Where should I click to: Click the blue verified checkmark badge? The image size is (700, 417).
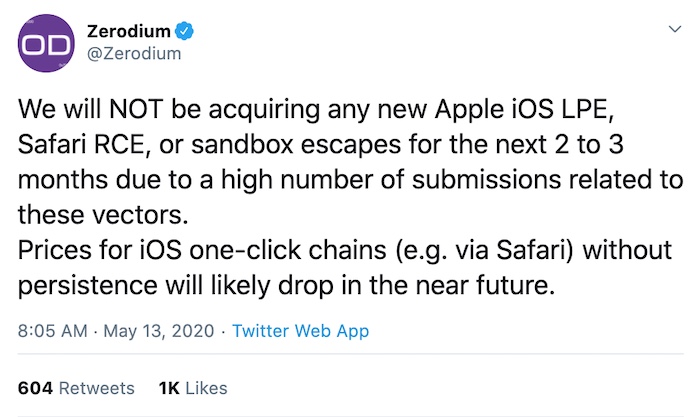pyautogui.click(x=184, y=31)
